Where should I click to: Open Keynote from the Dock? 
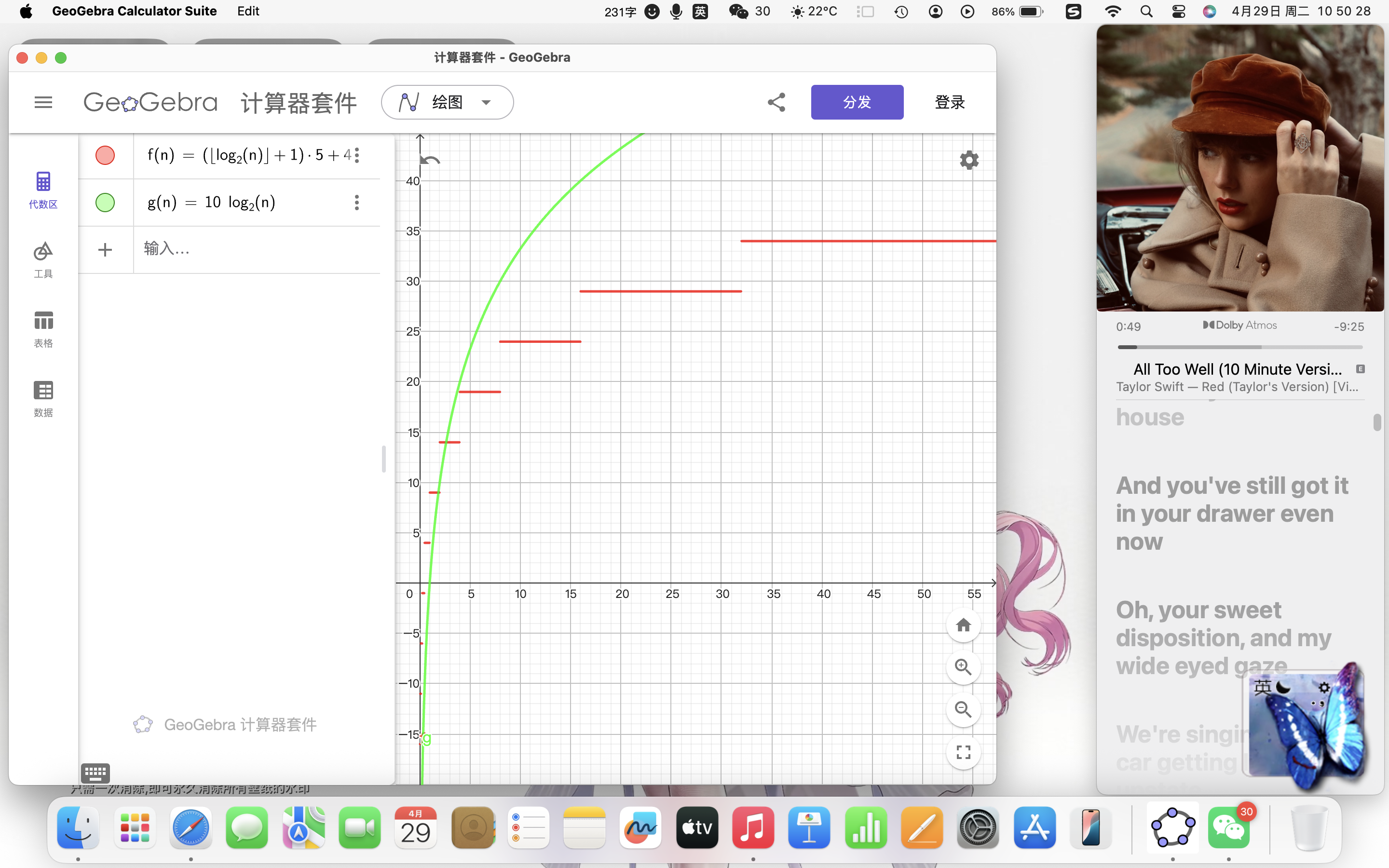pos(809,828)
